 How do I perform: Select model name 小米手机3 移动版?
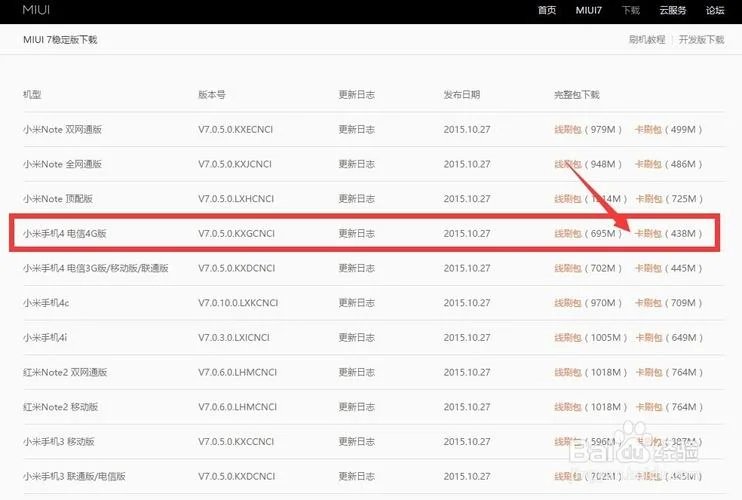pos(59,442)
